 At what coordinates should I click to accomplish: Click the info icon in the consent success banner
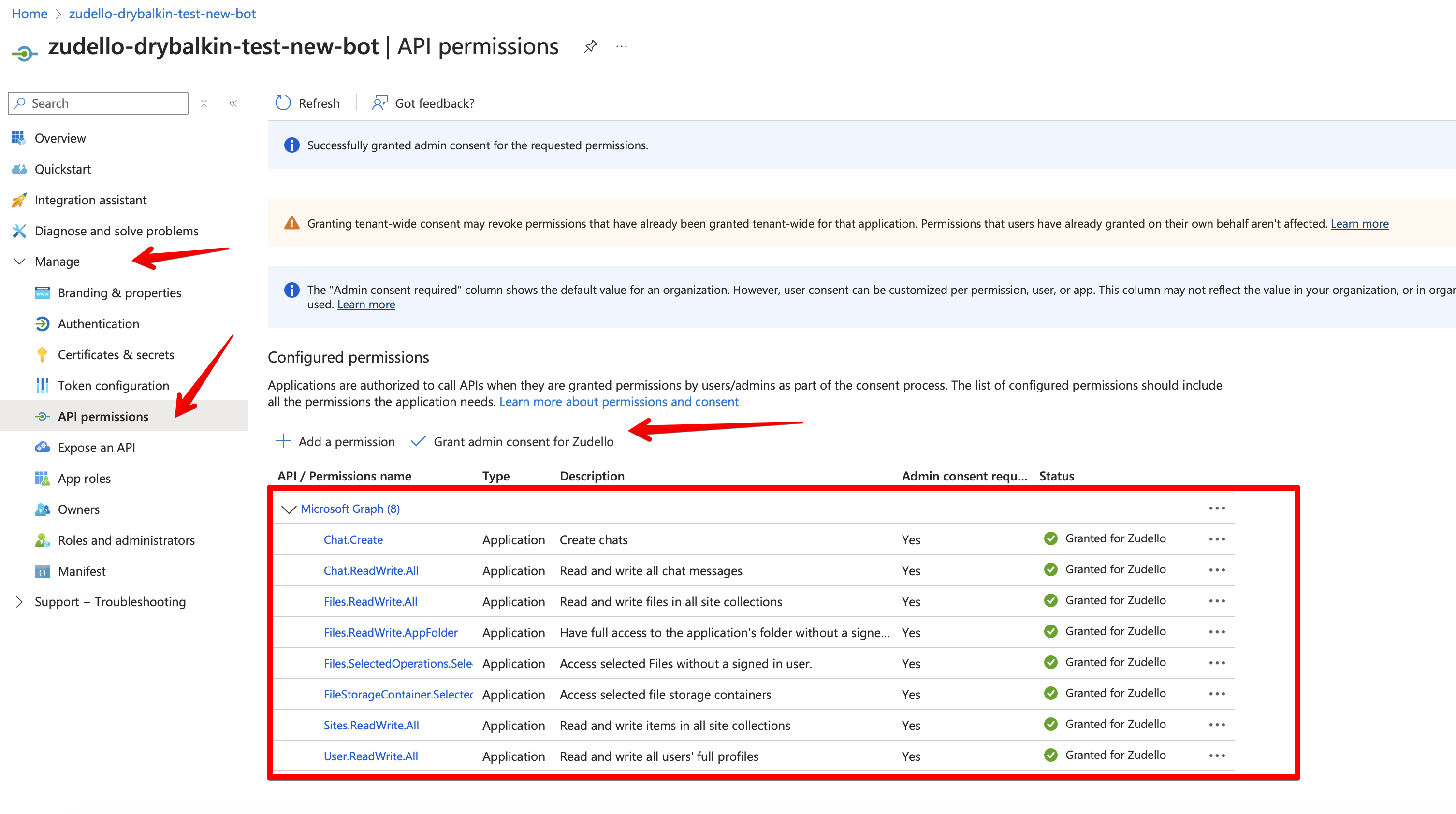(291, 145)
